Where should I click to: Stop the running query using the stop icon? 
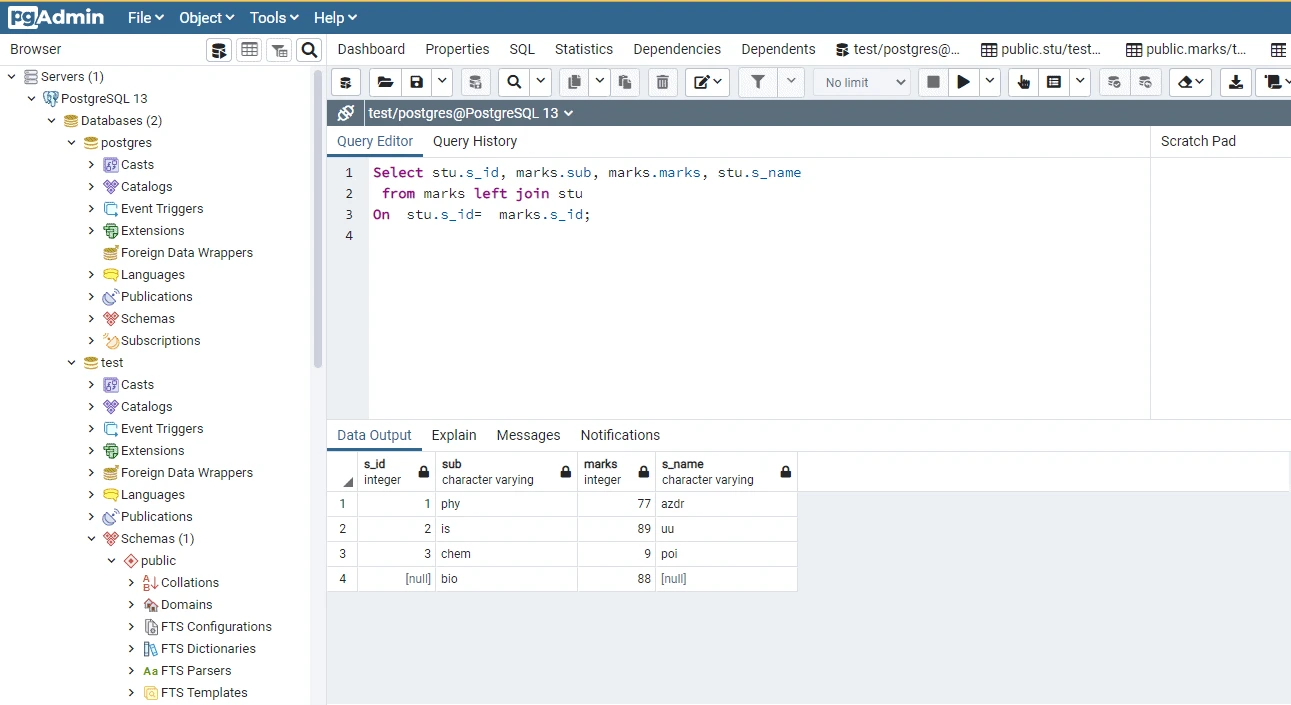point(931,82)
